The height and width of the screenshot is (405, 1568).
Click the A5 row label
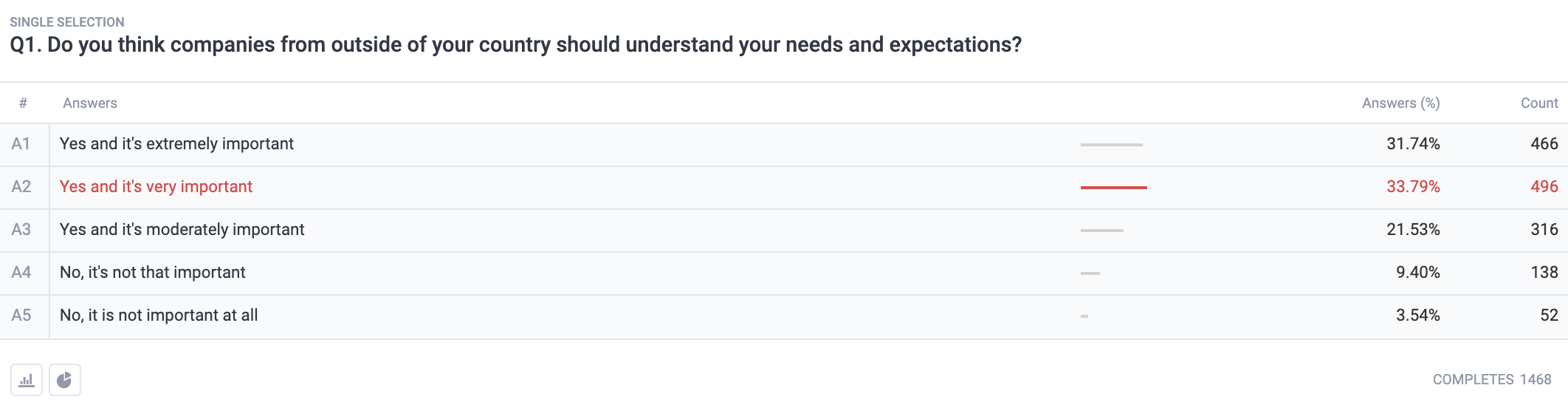(21, 316)
